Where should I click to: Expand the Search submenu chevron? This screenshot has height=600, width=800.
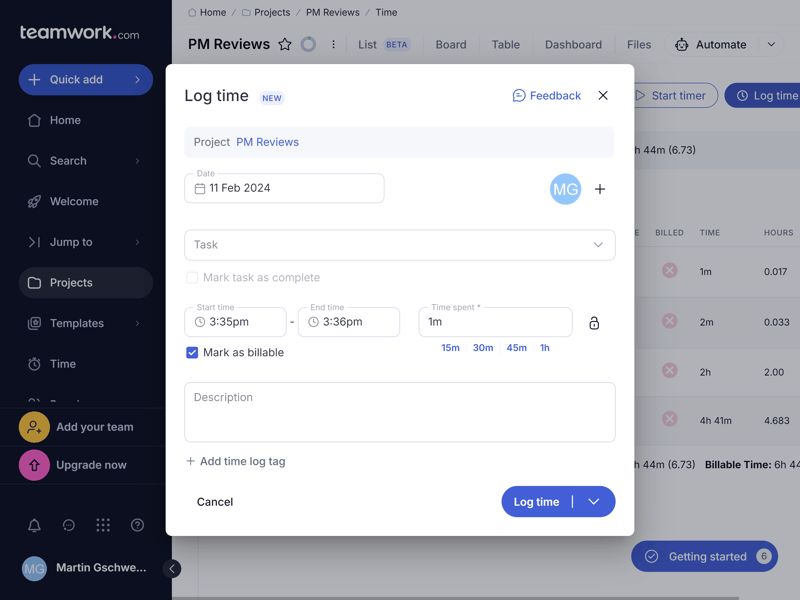coord(137,161)
